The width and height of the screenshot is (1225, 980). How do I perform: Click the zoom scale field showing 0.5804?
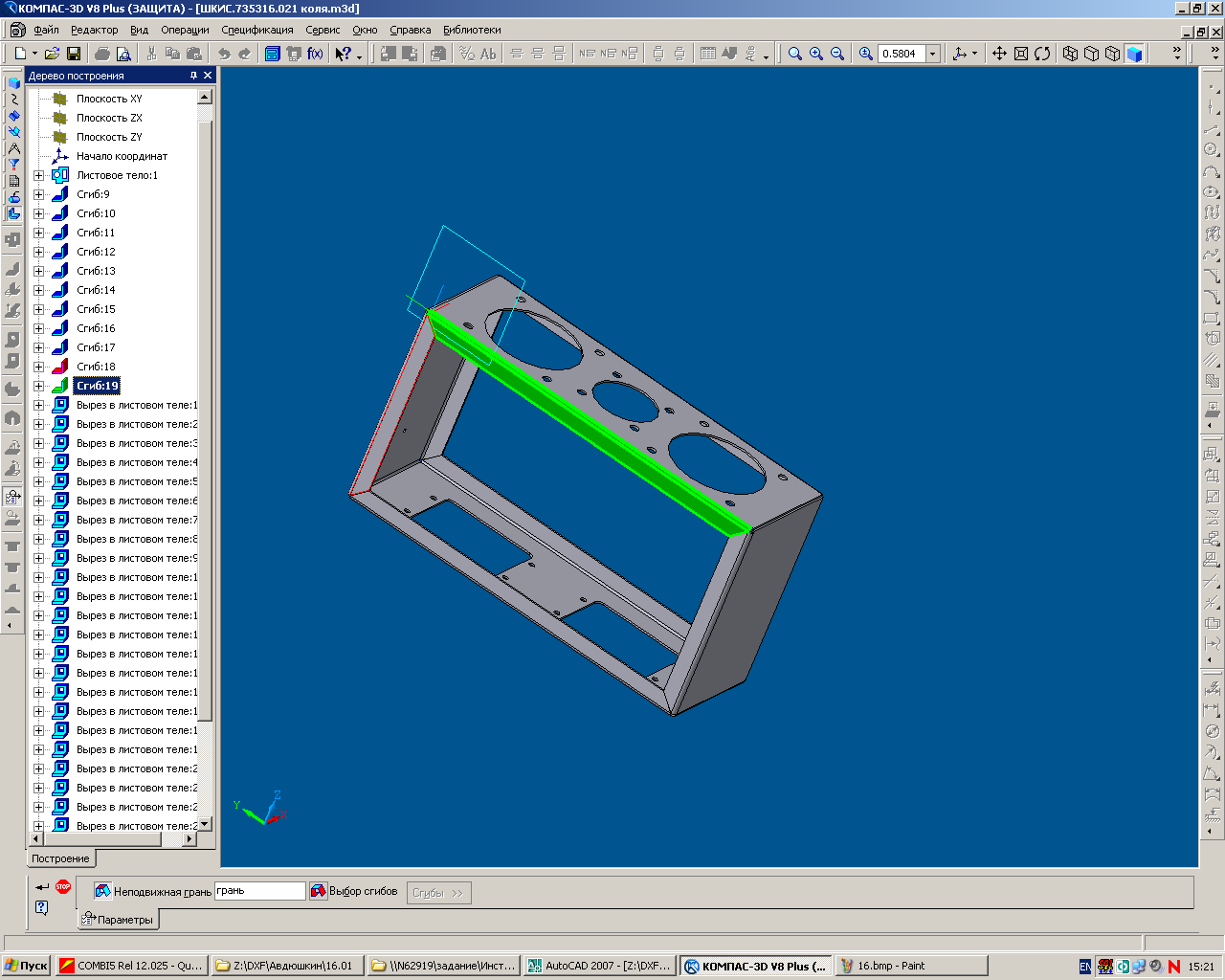902,54
